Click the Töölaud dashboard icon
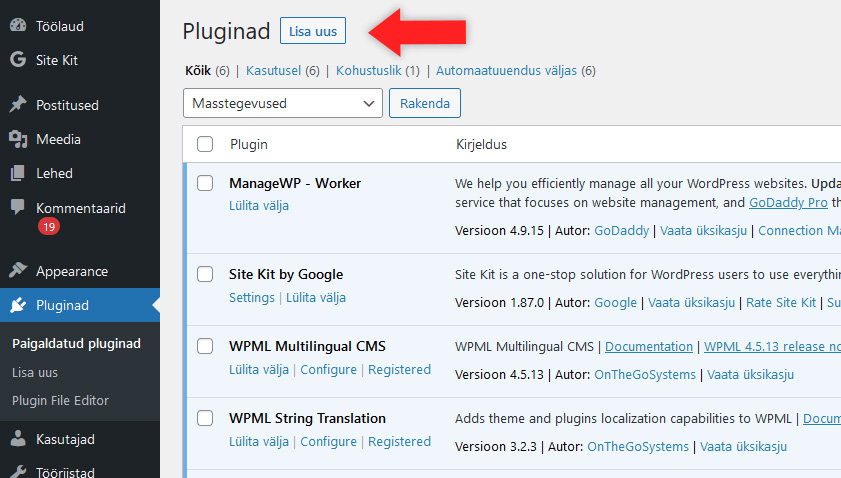 pos(17,26)
